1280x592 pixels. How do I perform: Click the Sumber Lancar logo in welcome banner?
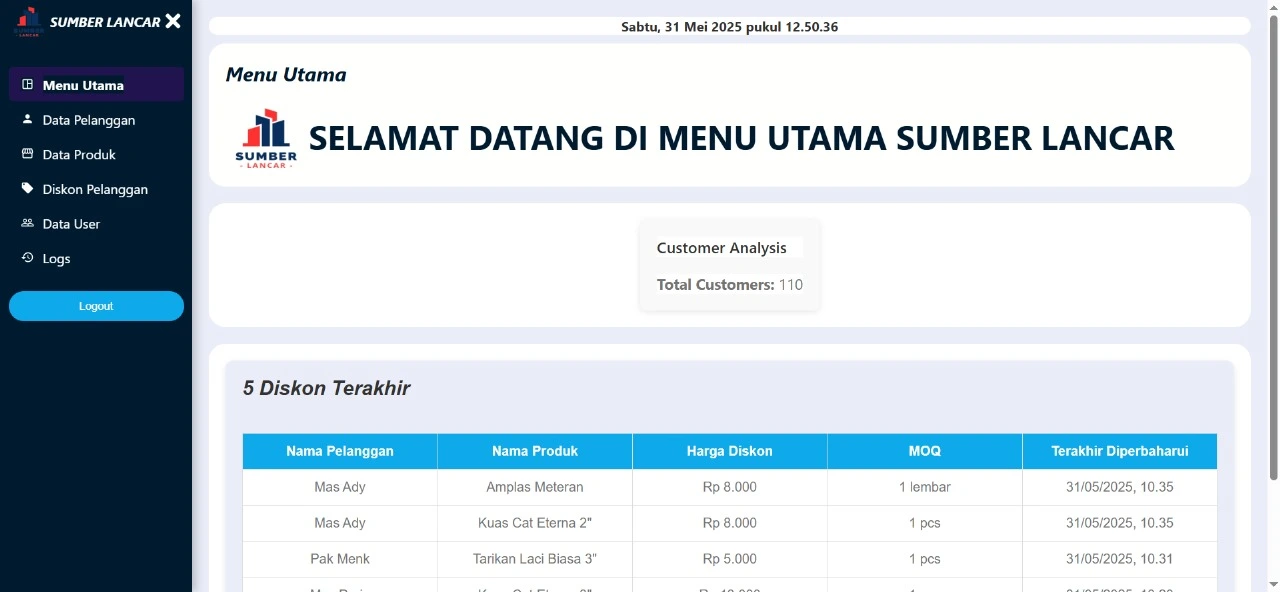(265, 137)
